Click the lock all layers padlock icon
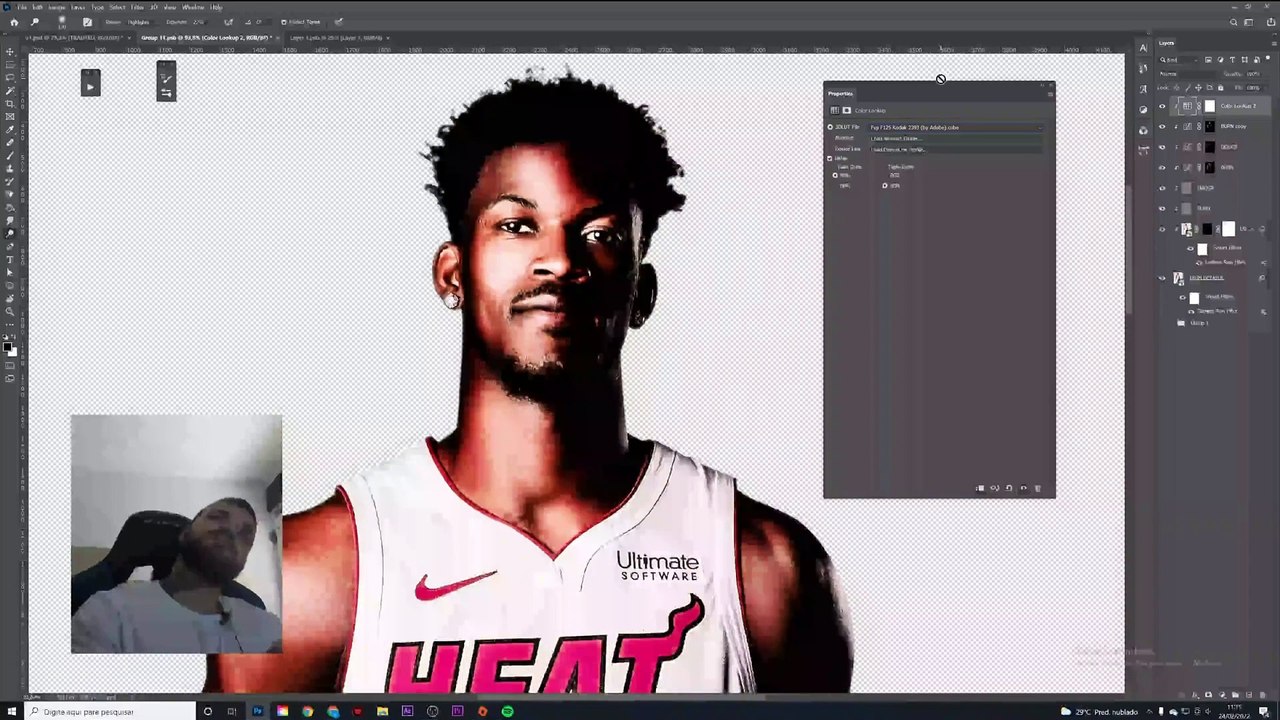Screen dimensions: 1280x720 click(1220, 87)
